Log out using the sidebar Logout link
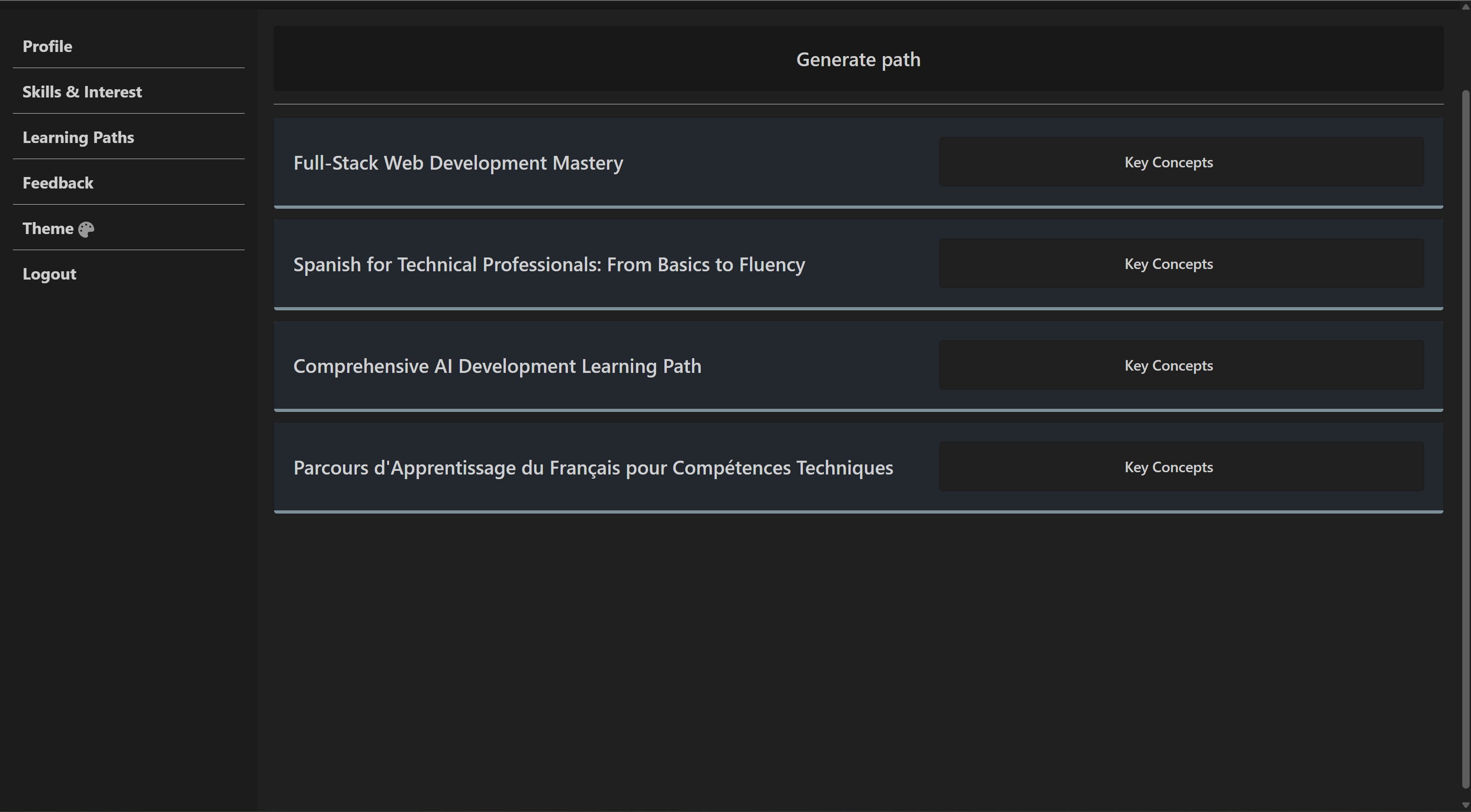 (x=49, y=274)
